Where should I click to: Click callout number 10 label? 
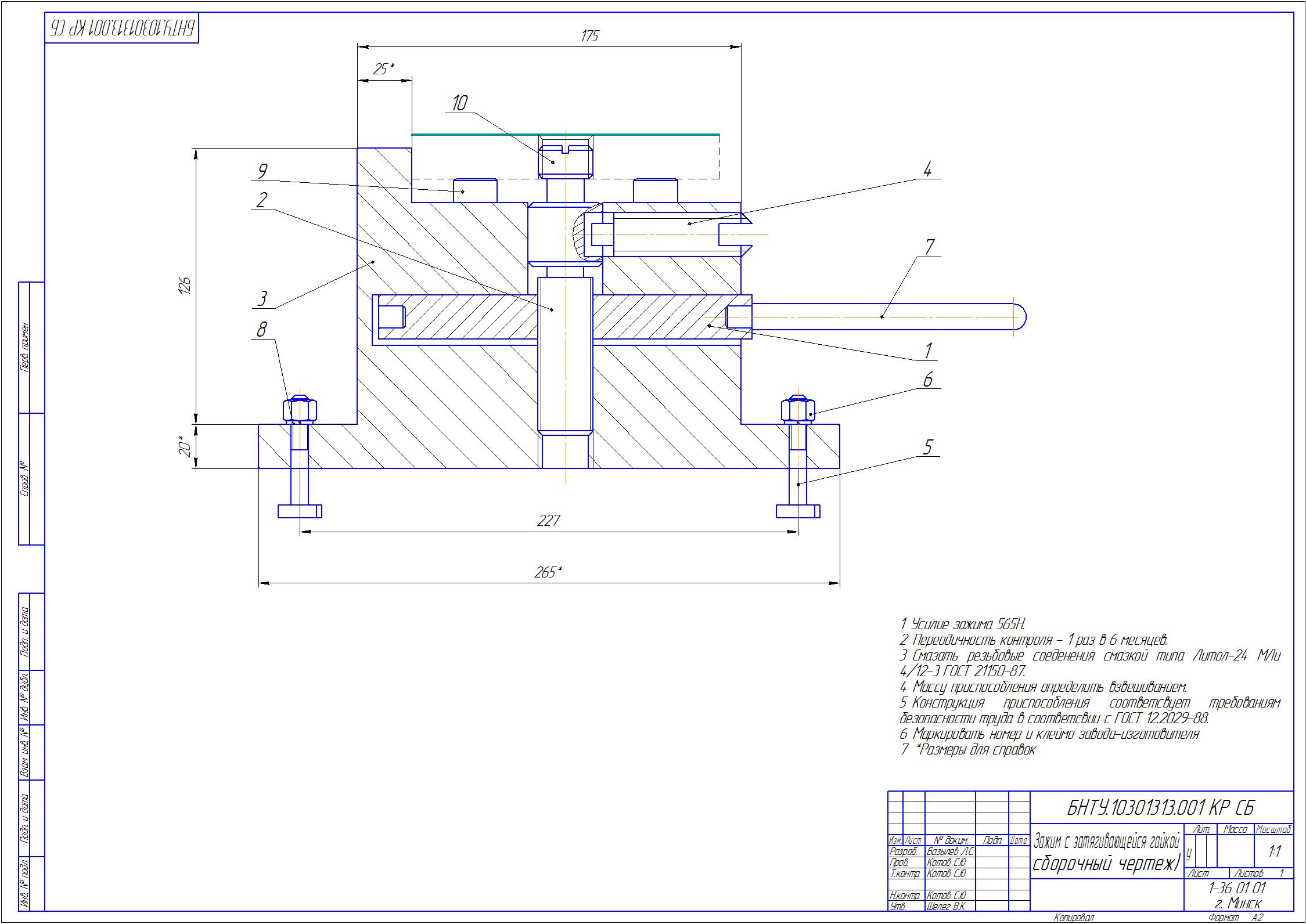(459, 103)
